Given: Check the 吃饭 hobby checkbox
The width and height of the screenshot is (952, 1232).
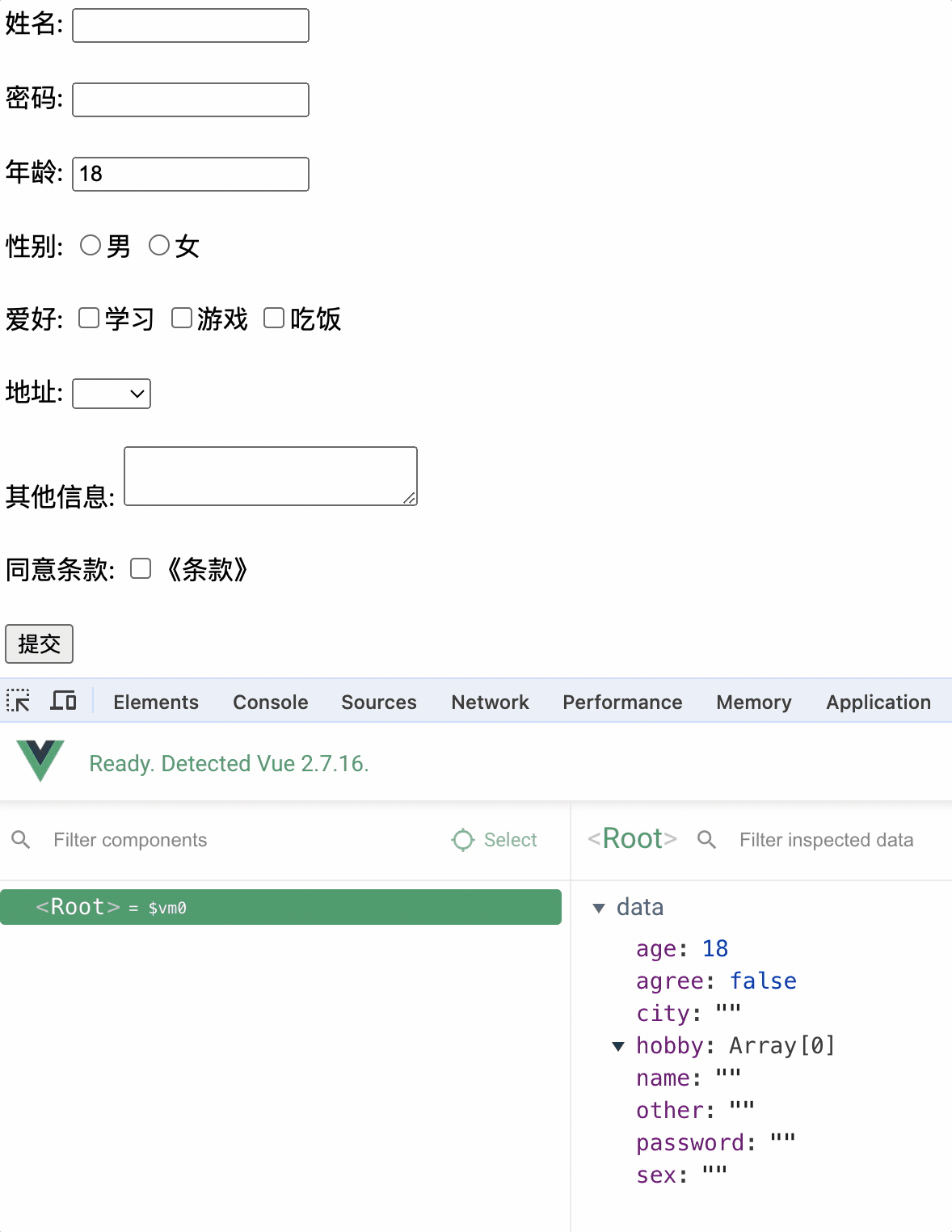Looking at the screenshot, I should point(274,318).
